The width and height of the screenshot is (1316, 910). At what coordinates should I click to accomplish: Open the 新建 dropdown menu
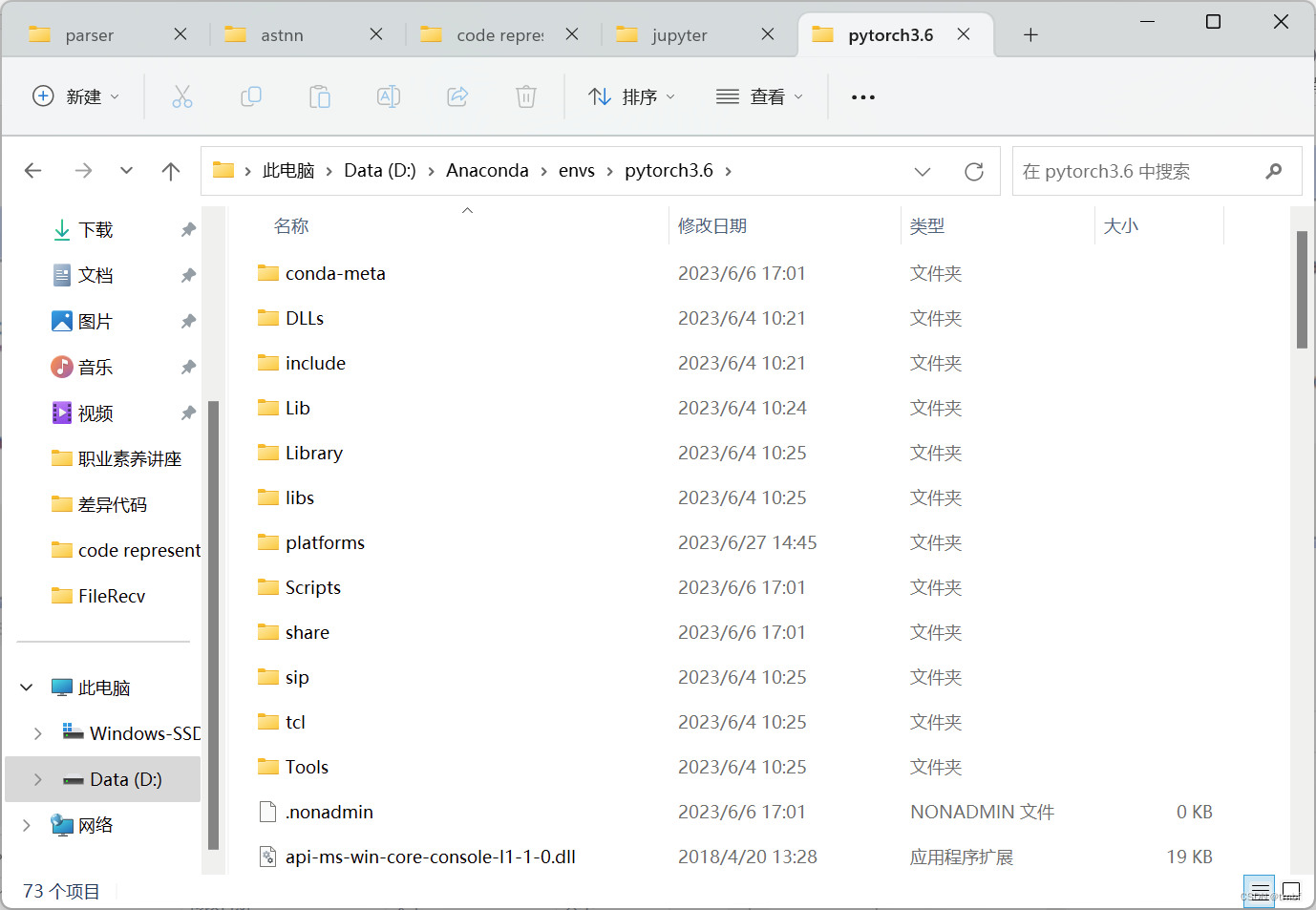(76, 96)
